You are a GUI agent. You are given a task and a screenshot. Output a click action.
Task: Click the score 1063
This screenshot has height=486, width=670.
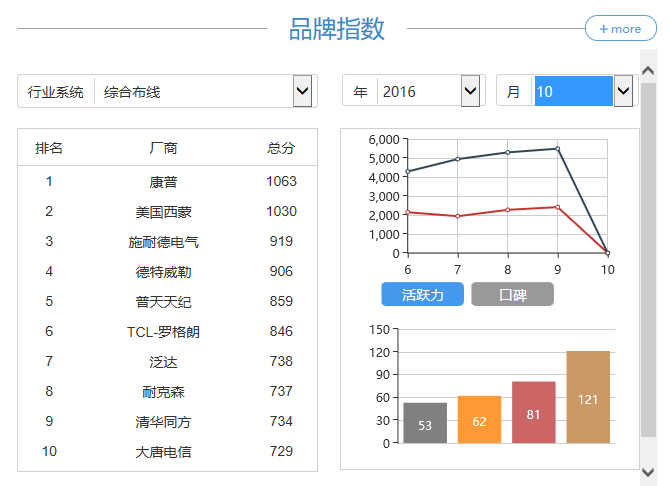tap(281, 181)
